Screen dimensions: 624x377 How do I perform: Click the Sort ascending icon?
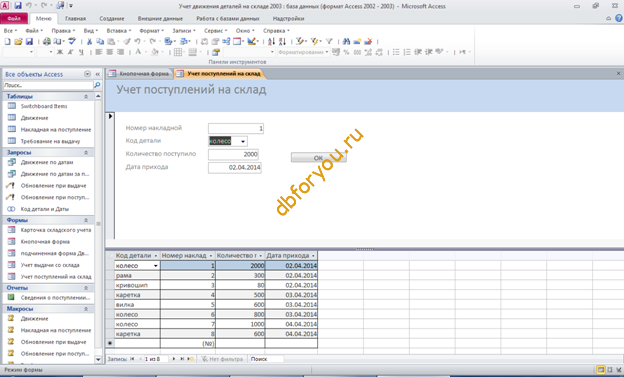[271, 41]
